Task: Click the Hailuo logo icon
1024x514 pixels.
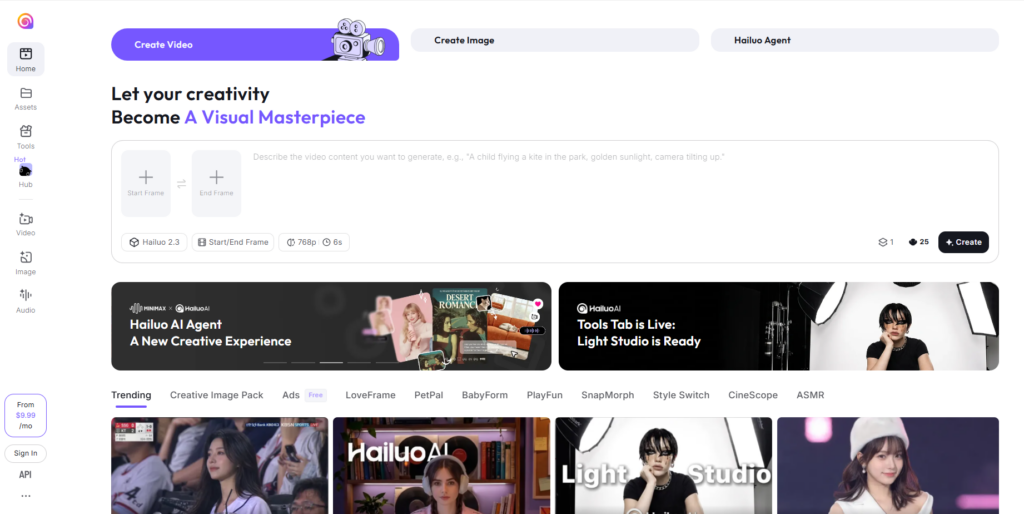Action: (25, 22)
